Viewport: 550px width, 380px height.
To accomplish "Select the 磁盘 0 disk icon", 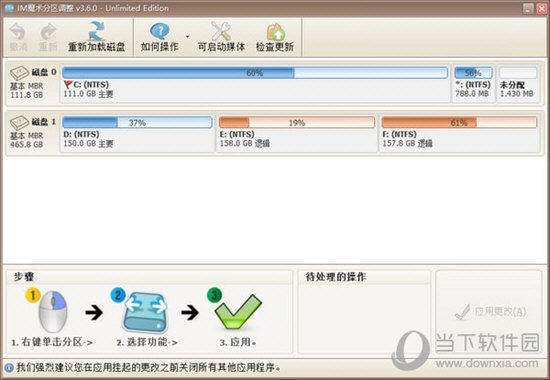I will [x=20, y=73].
